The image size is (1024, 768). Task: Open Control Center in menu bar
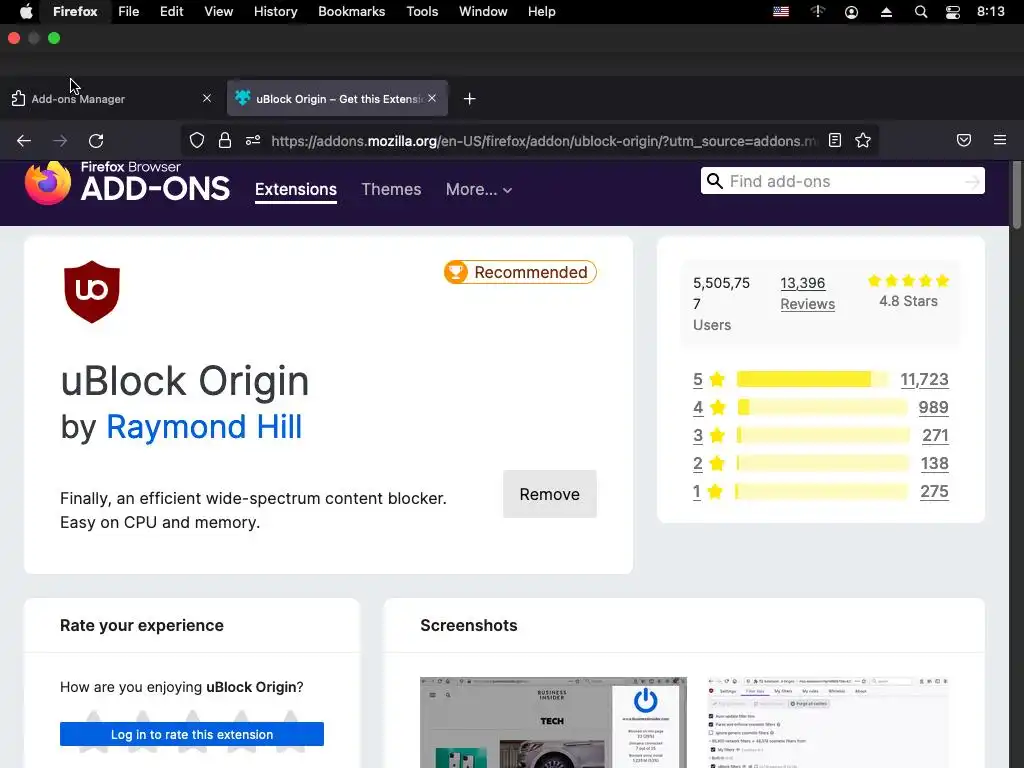click(x=953, y=12)
